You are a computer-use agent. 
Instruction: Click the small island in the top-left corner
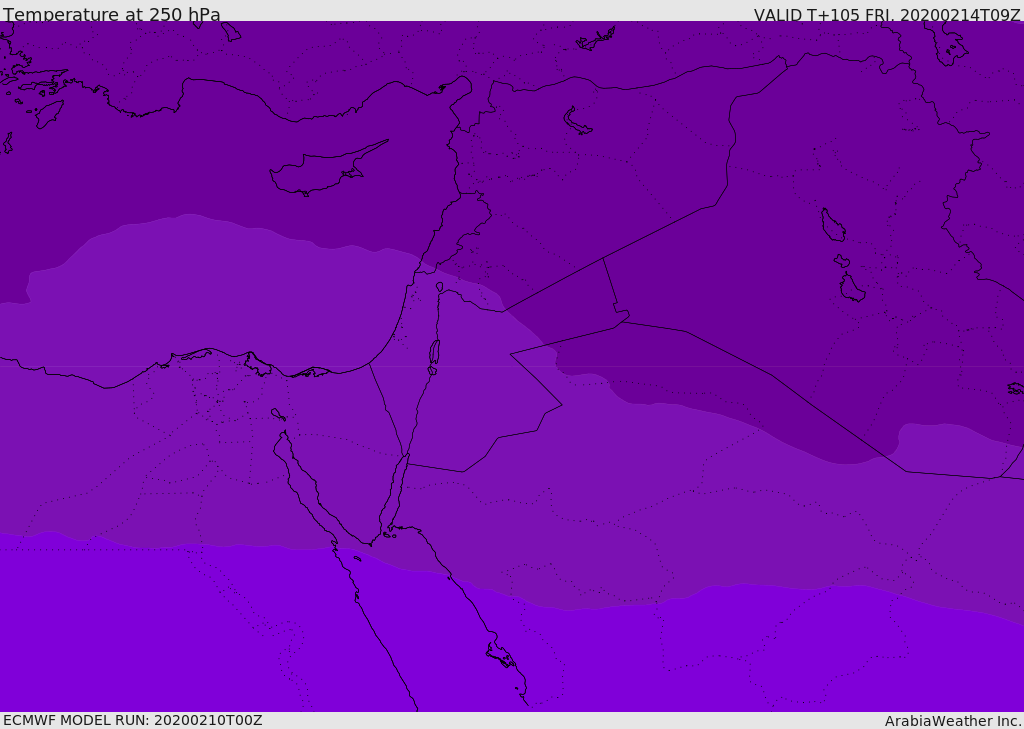(x=48, y=113)
